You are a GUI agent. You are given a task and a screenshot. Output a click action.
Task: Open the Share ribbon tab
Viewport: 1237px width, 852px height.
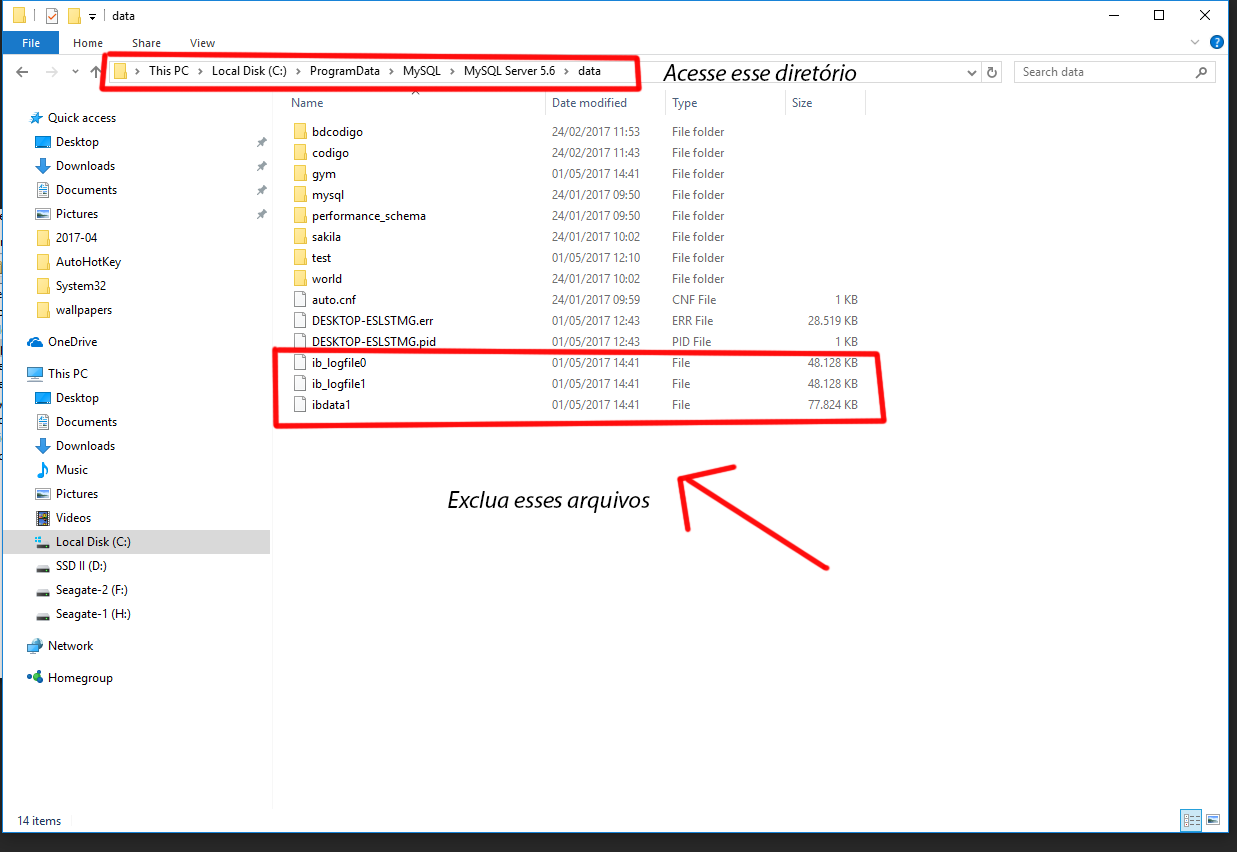(146, 43)
